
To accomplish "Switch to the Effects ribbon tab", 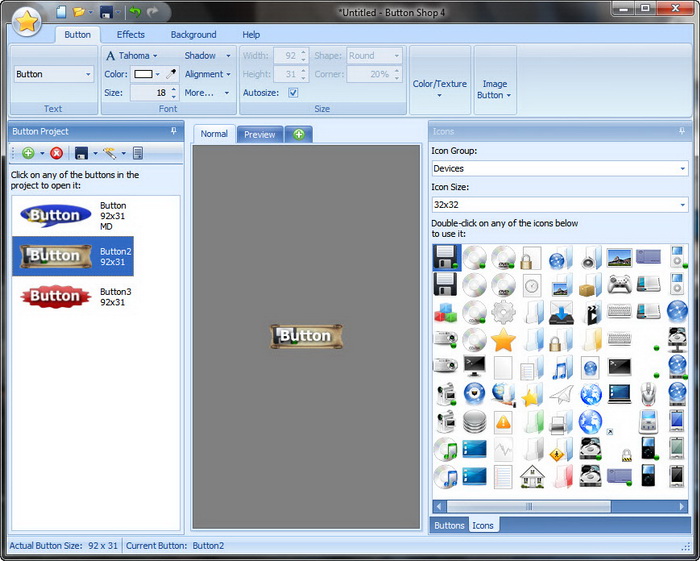I will click(x=131, y=35).
